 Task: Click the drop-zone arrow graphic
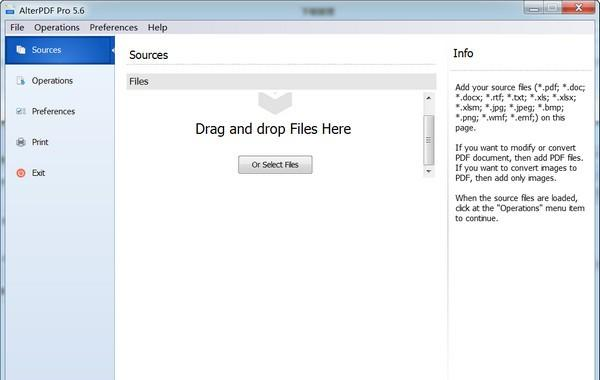tap(275, 103)
